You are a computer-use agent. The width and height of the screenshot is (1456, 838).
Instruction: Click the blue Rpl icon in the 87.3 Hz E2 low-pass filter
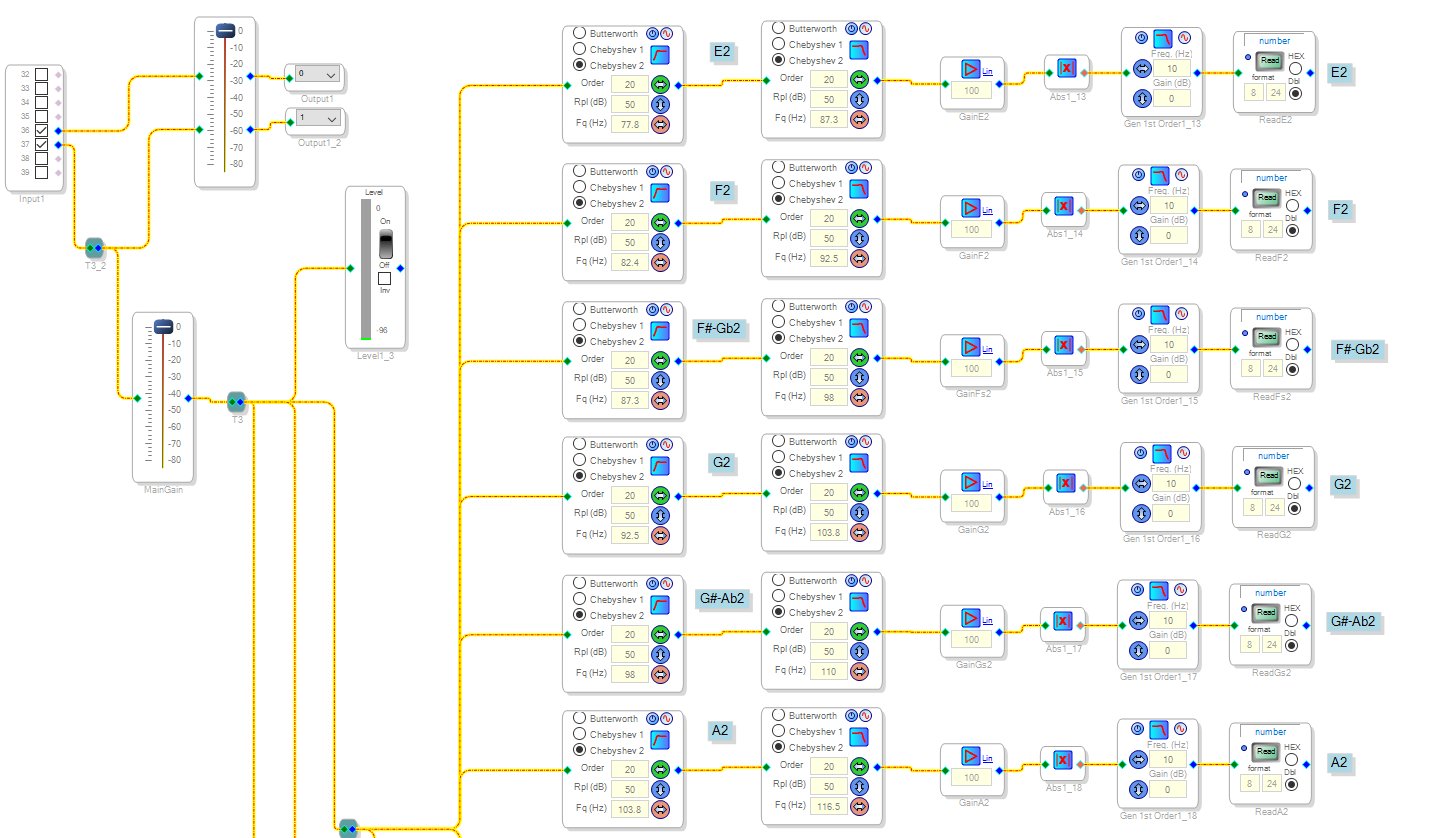pyautogui.click(x=859, y=100)
